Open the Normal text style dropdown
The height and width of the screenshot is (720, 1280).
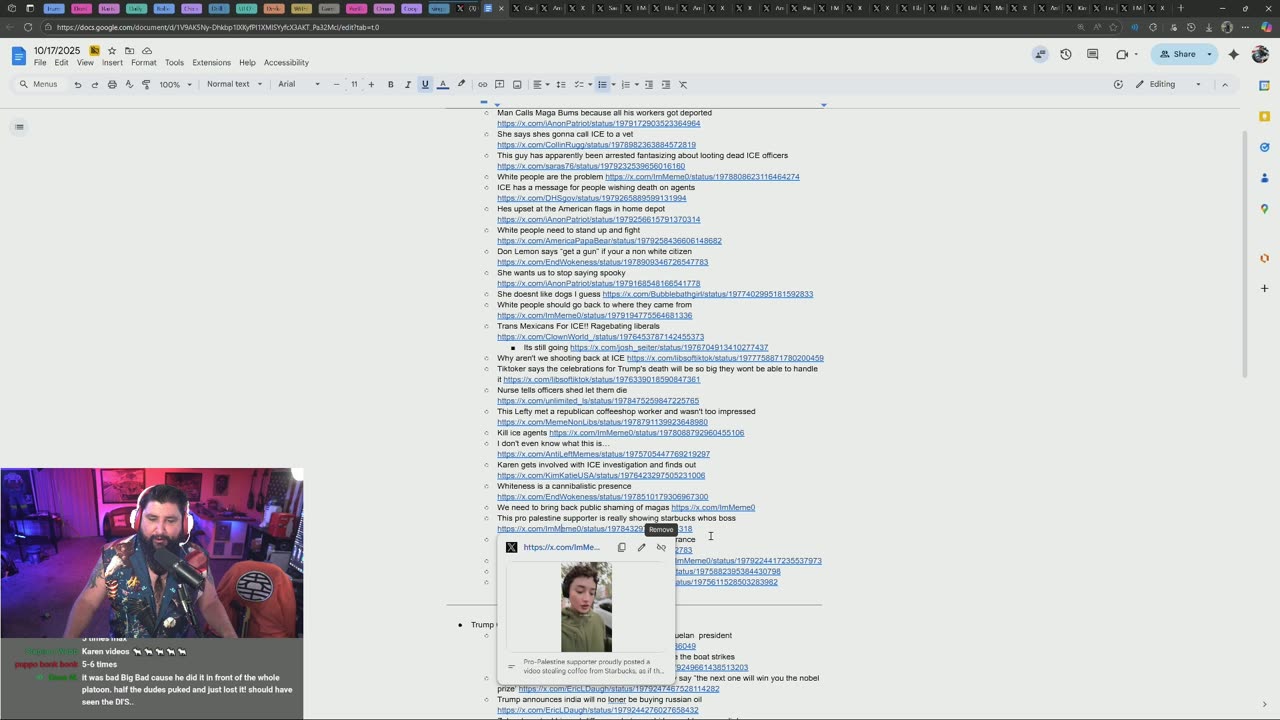234,85
